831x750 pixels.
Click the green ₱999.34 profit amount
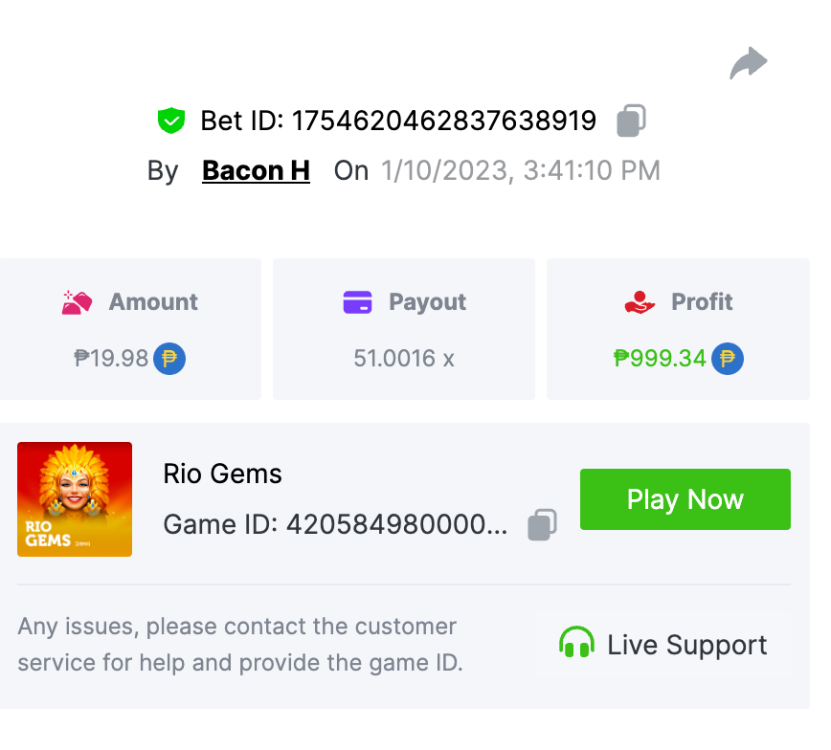point(660,358)
